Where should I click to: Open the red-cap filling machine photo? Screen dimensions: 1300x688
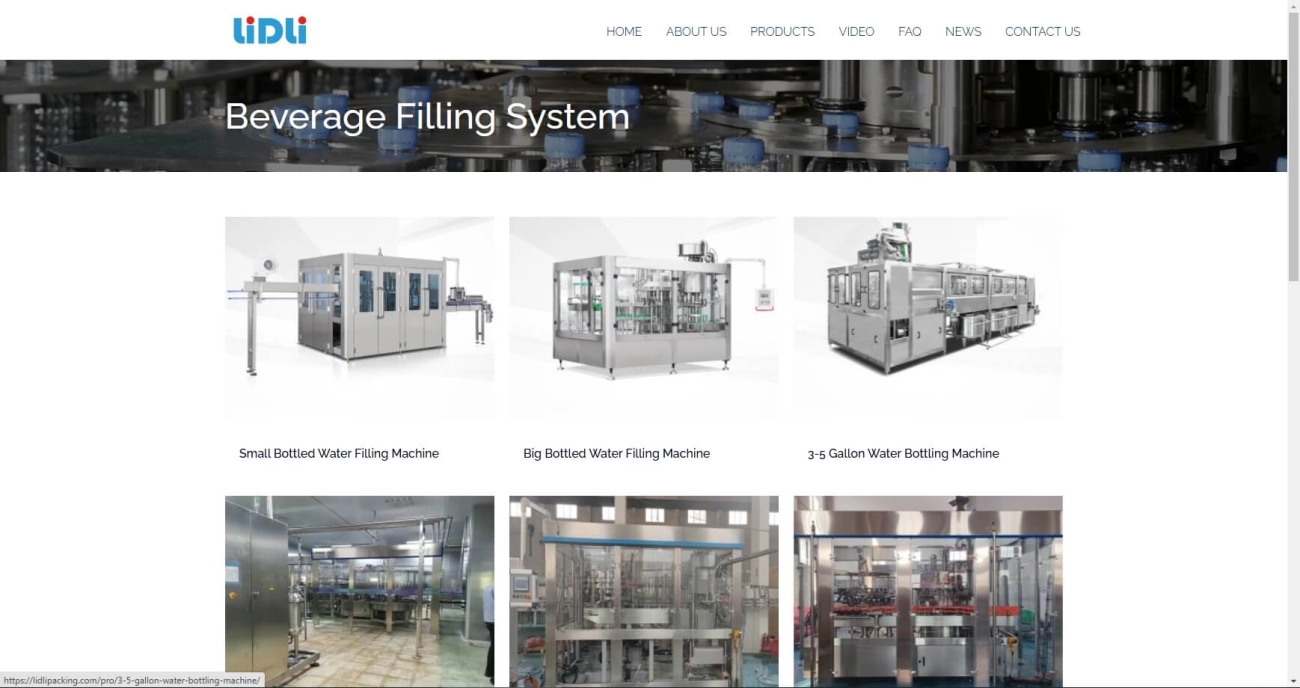(928, 592)
